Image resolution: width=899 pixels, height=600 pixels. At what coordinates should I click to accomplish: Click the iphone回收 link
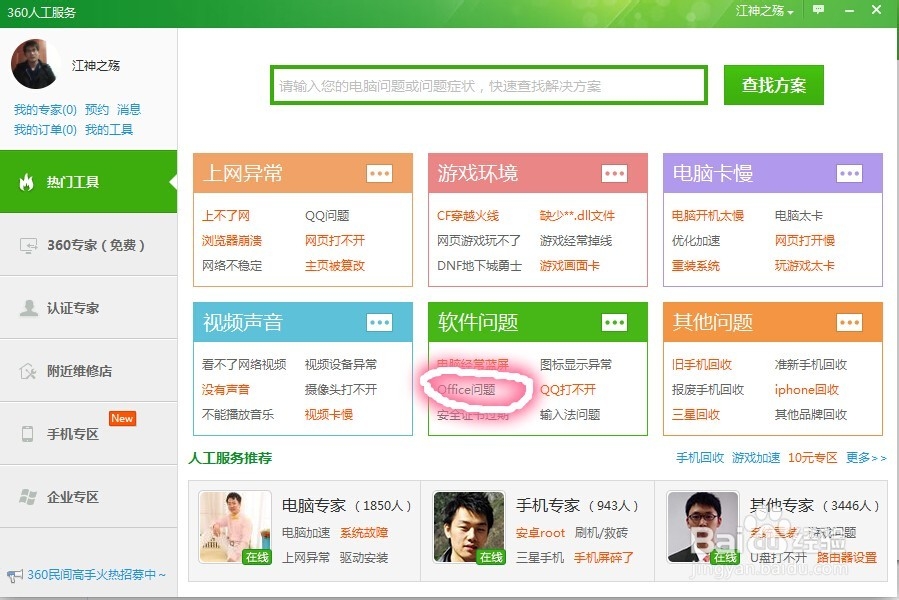click(807, 389)
